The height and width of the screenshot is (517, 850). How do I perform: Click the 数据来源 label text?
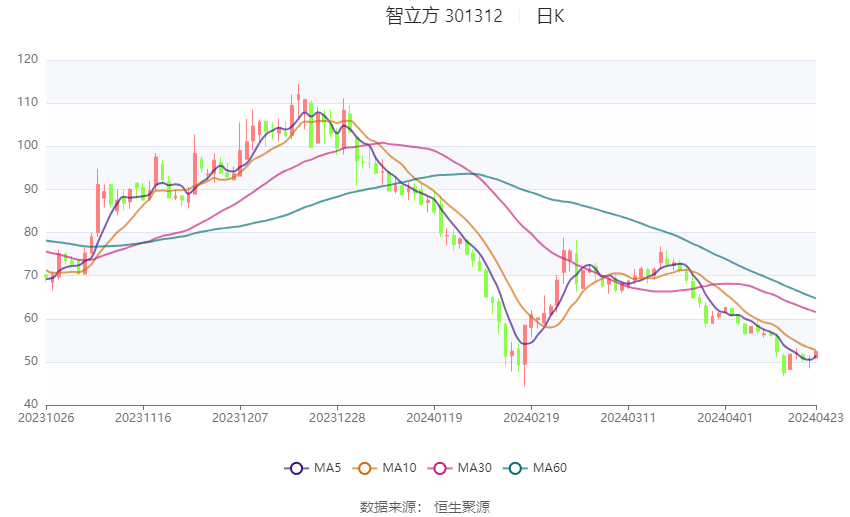tap(387, 507)
